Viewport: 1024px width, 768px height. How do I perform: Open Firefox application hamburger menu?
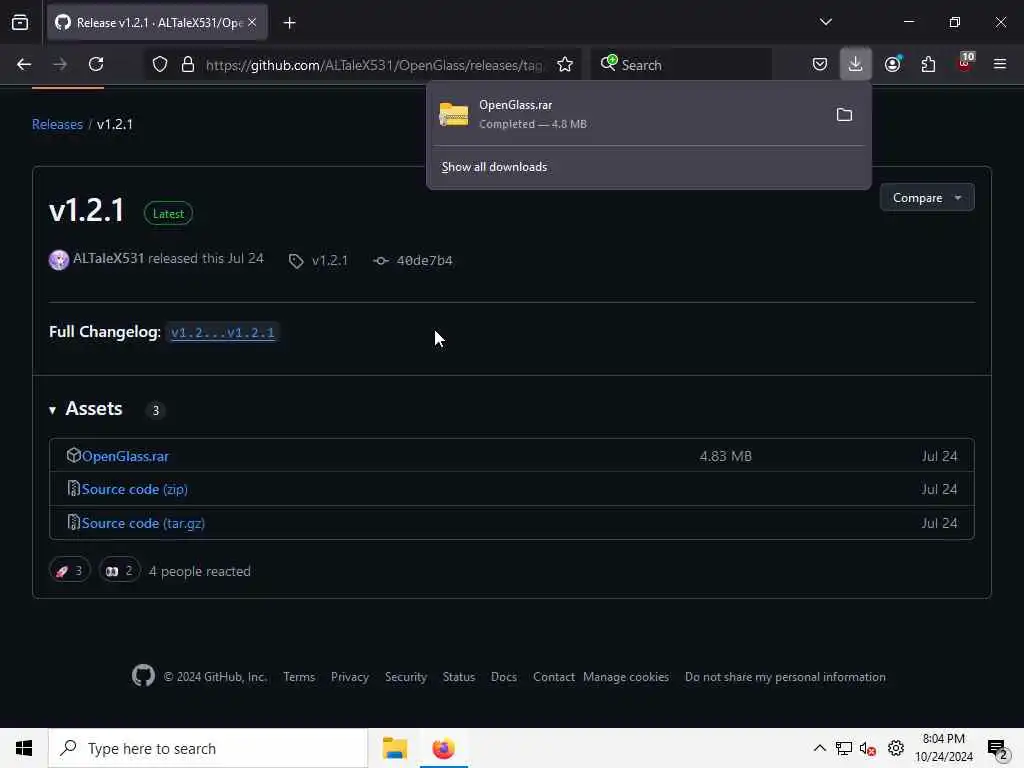pyautogui.click(x=999, y=64)
